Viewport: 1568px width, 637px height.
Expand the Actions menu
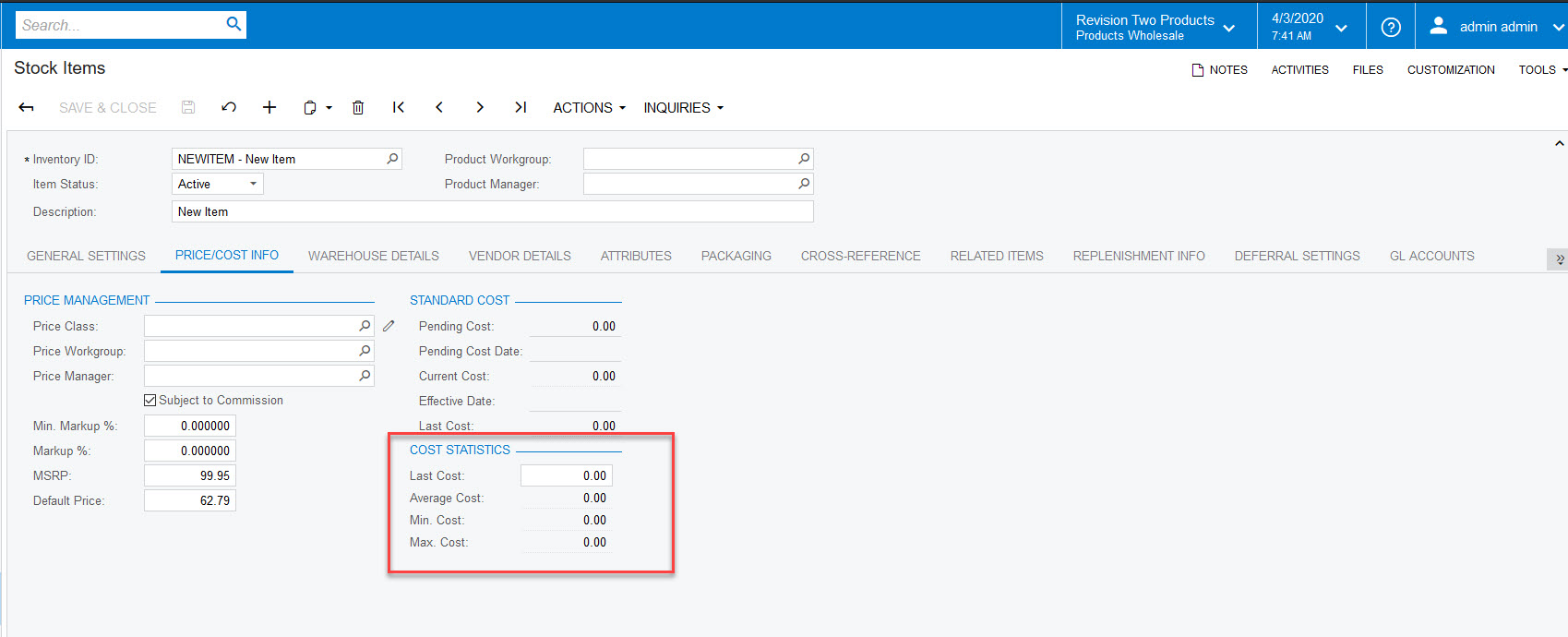[x=589, y=107]
